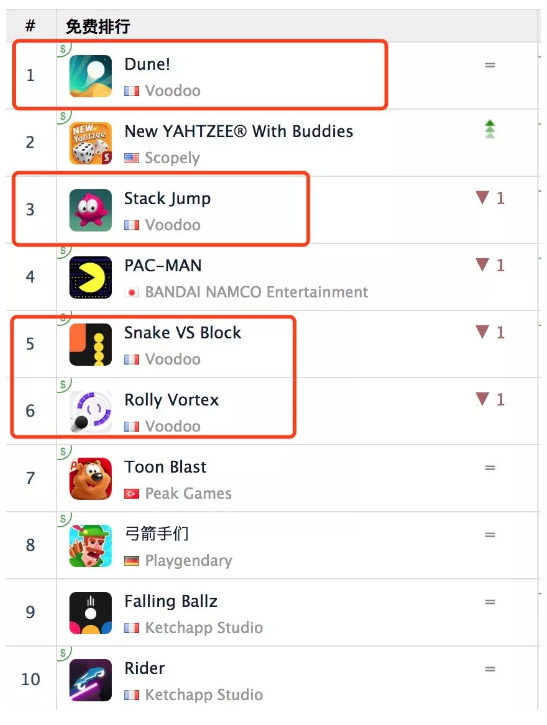Click the Scopely publisher name
Image resolution: width=547 pixels, height=725 pixels.
pyautogui.click(x=172, y=158)
